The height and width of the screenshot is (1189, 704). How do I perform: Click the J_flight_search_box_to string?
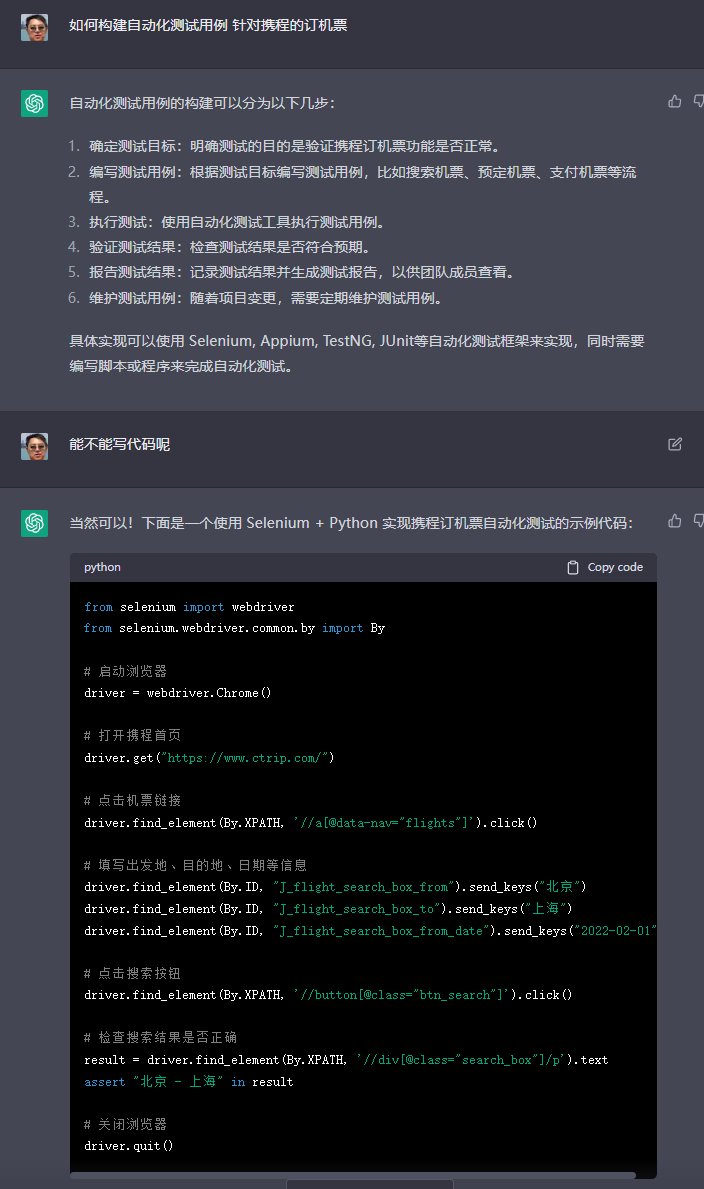pyautogui.click(x=357, y=908)
